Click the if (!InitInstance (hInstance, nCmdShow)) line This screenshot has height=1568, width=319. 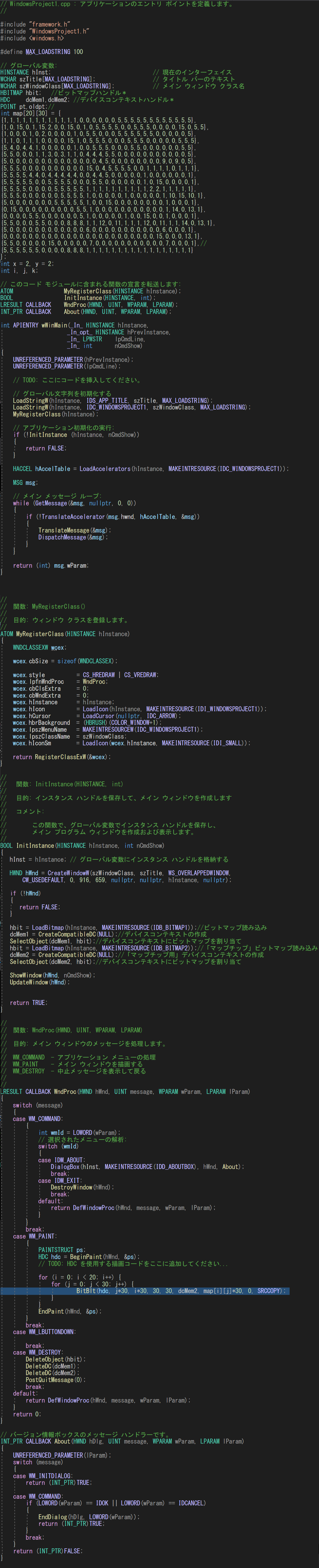click(76, 435)
